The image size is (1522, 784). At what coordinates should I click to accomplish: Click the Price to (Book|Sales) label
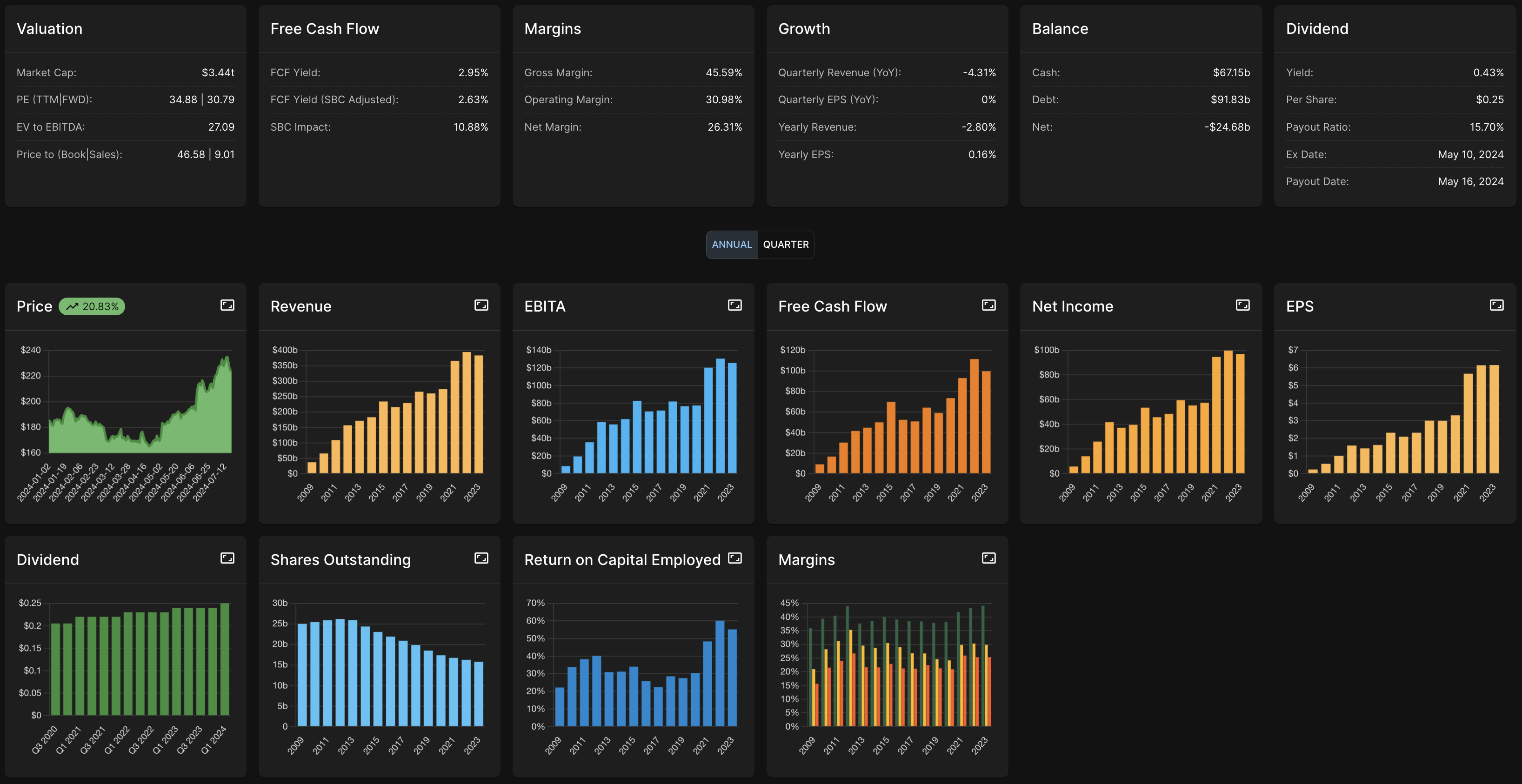[x=69, y=155]
